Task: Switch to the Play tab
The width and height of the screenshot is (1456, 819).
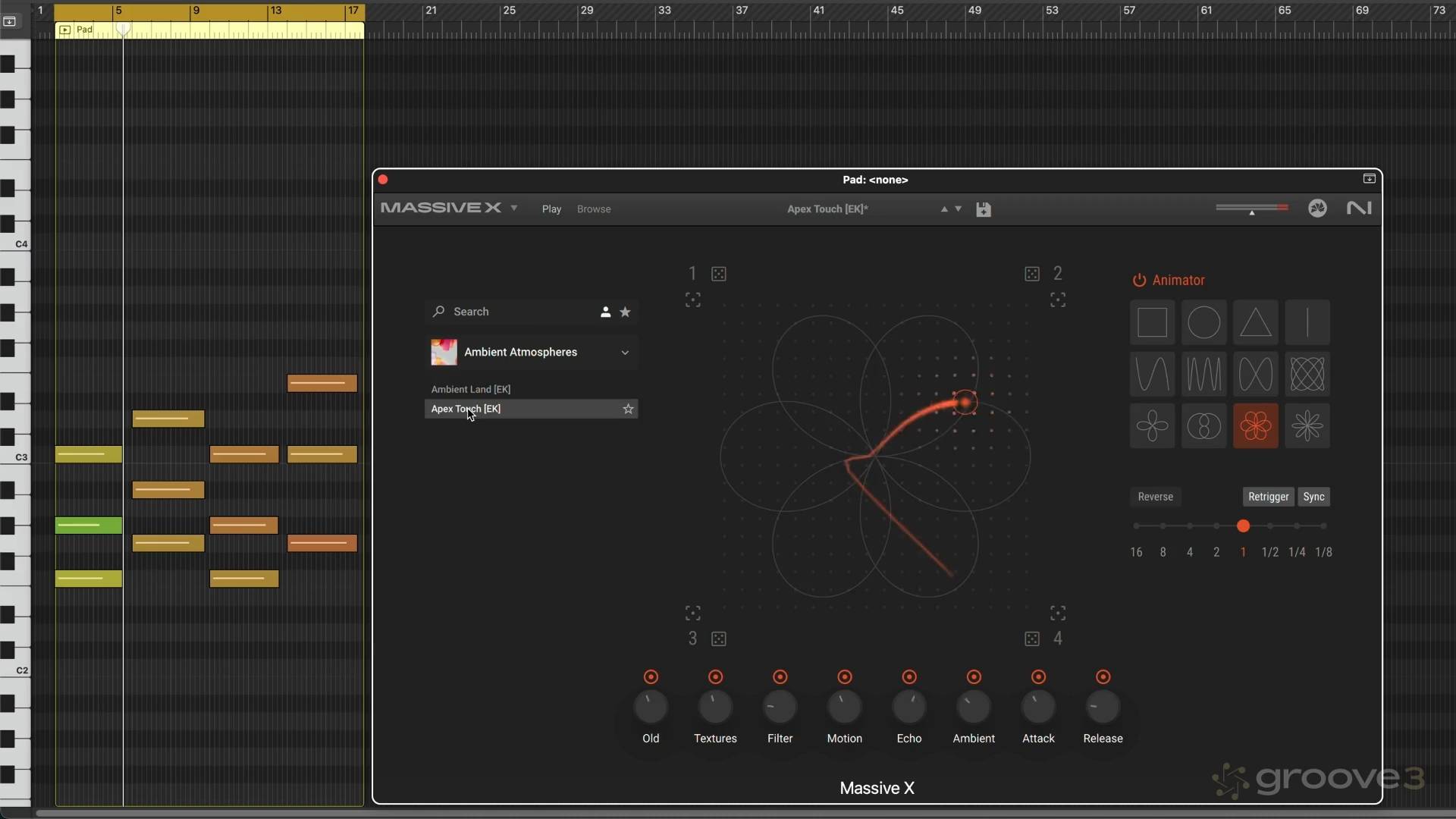Action: (551, 209)
